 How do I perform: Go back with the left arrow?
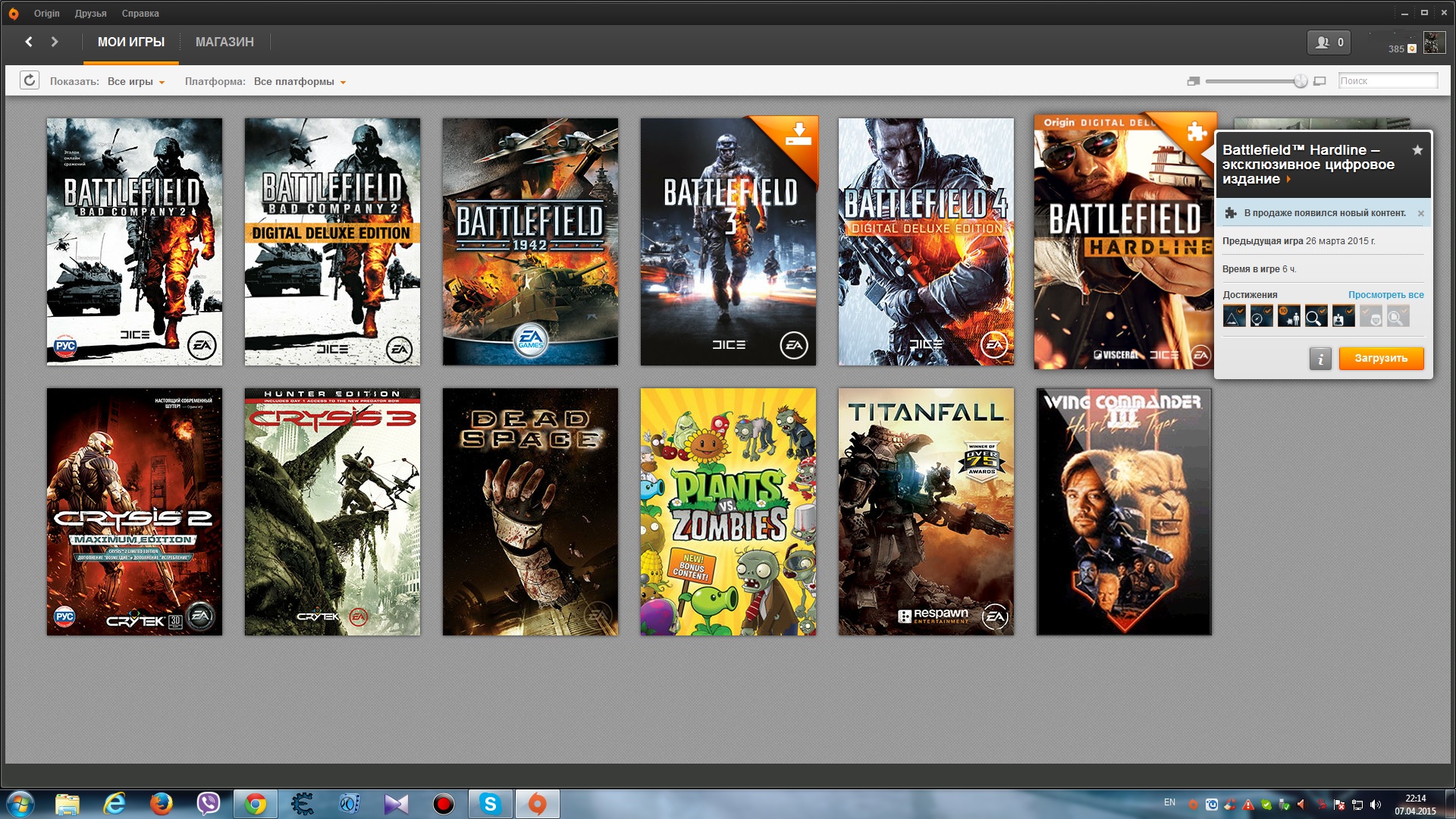tap(29, 42)
